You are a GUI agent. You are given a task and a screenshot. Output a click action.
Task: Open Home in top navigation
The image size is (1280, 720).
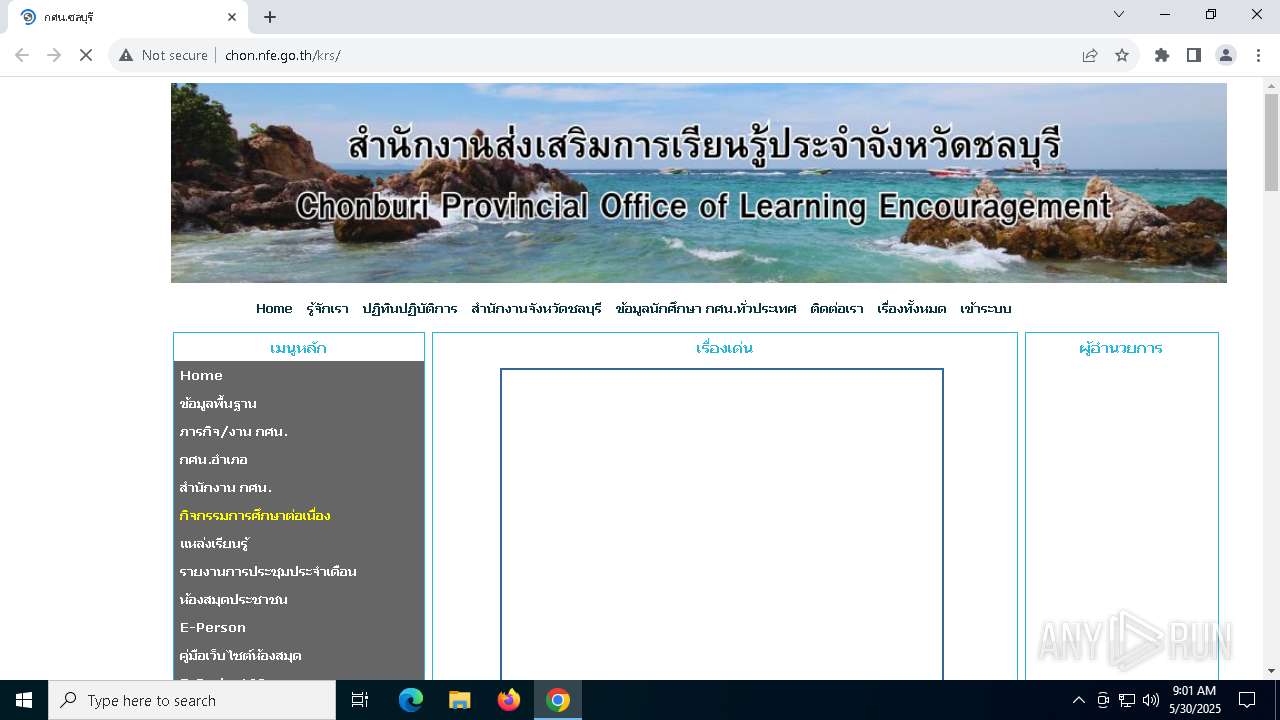(274, 309)
